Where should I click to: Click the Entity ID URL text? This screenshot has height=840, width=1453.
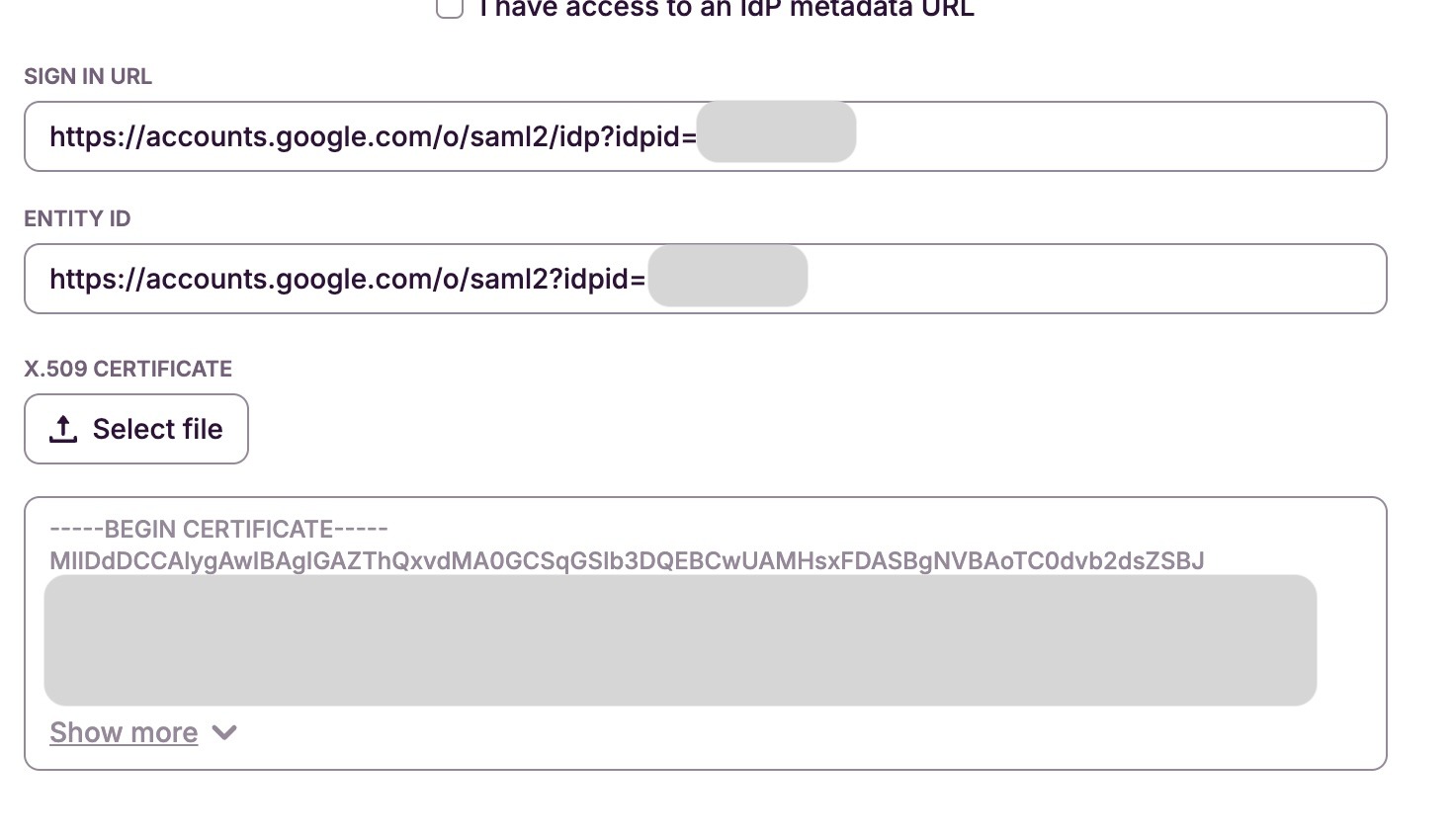[347, 279]
